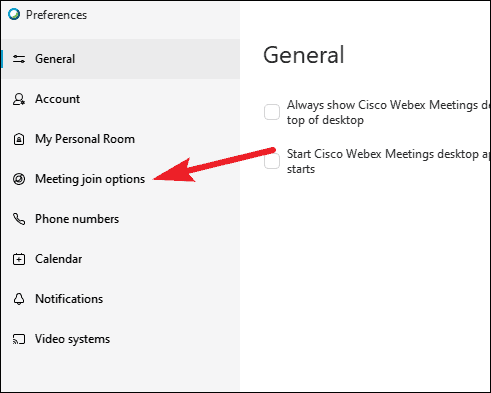
Task: Open Meeting join options settings
Action: tap(121, 179)
